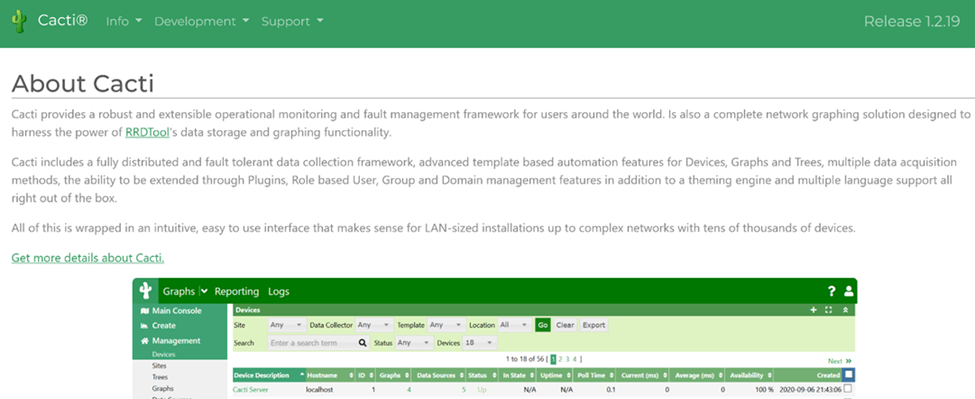Click the sort arrows on the ID column
This screenshot has height=399, width=975.
371,375
